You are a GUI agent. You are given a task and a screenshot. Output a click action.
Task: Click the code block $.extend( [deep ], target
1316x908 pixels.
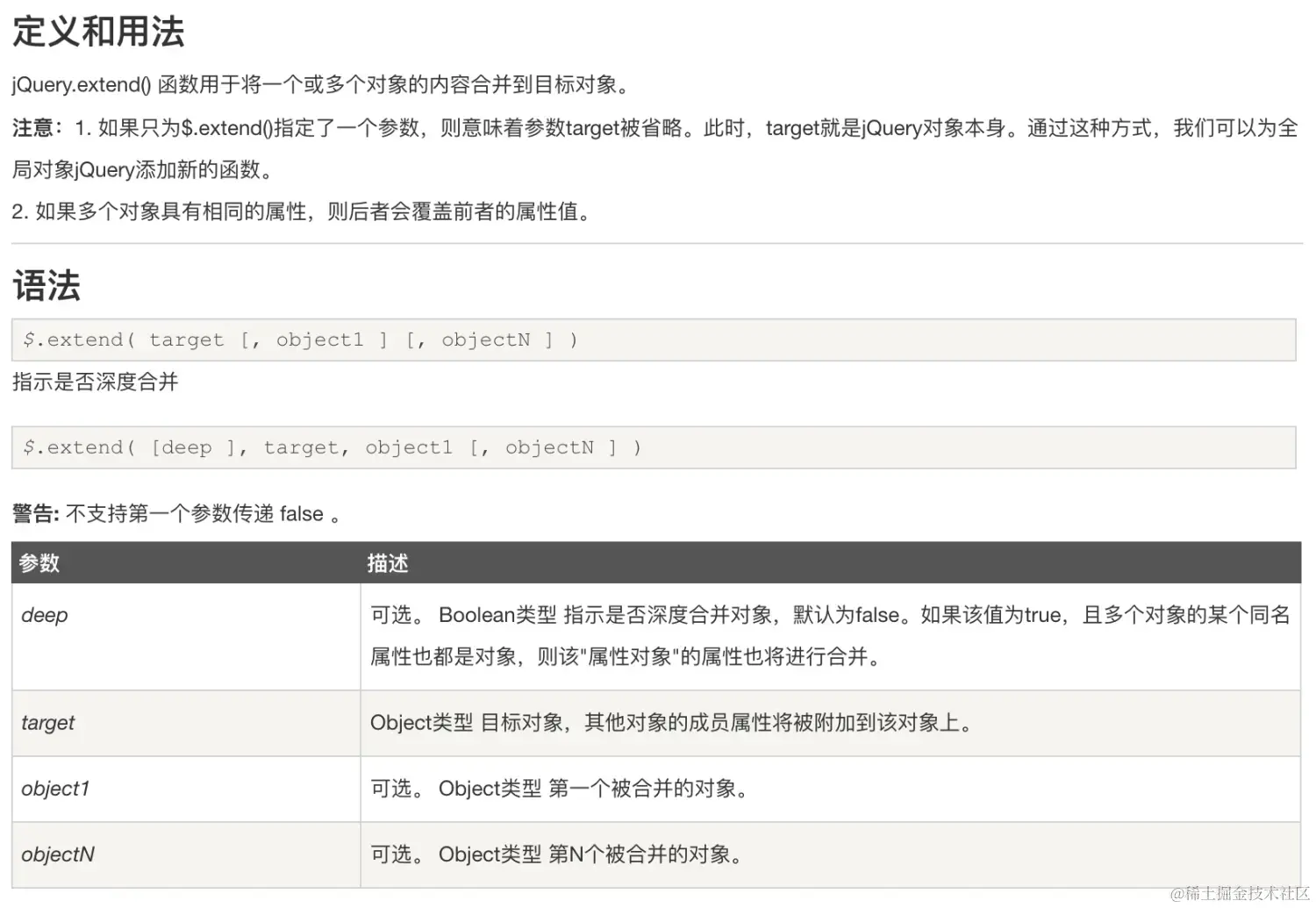654,447
